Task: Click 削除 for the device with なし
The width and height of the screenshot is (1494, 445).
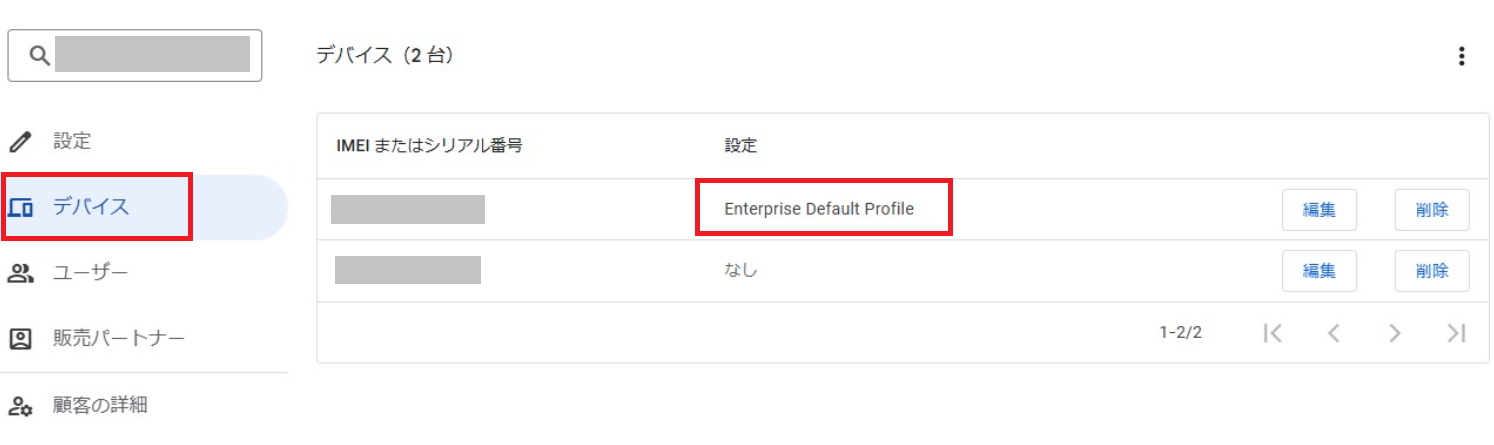Action: [x=1432, y=271]
